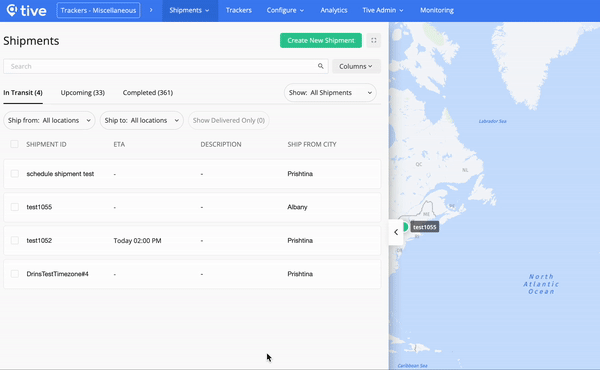Open Ship to: All locations filter

tap(142, 120)
